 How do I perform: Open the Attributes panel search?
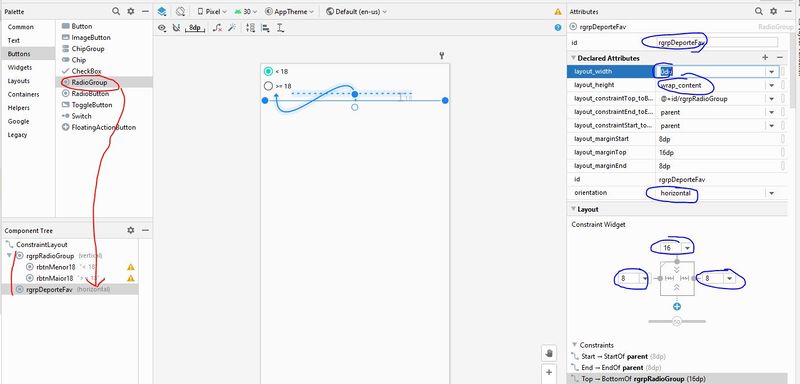[759, 11]
